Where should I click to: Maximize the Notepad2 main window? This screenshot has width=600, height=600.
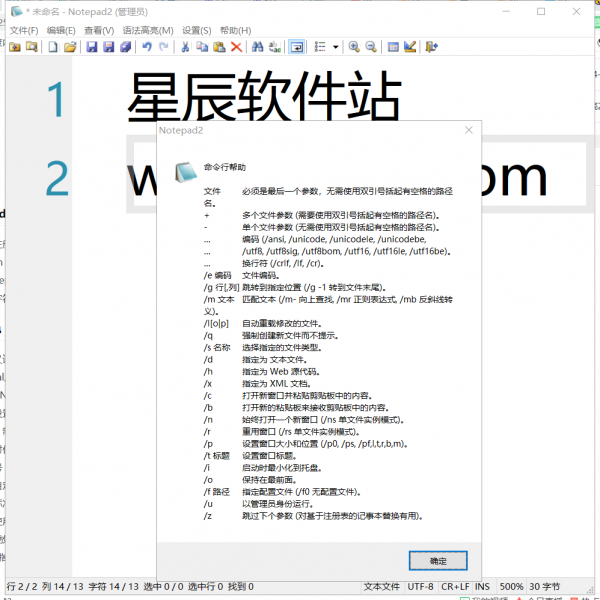[x=541, y=11]
